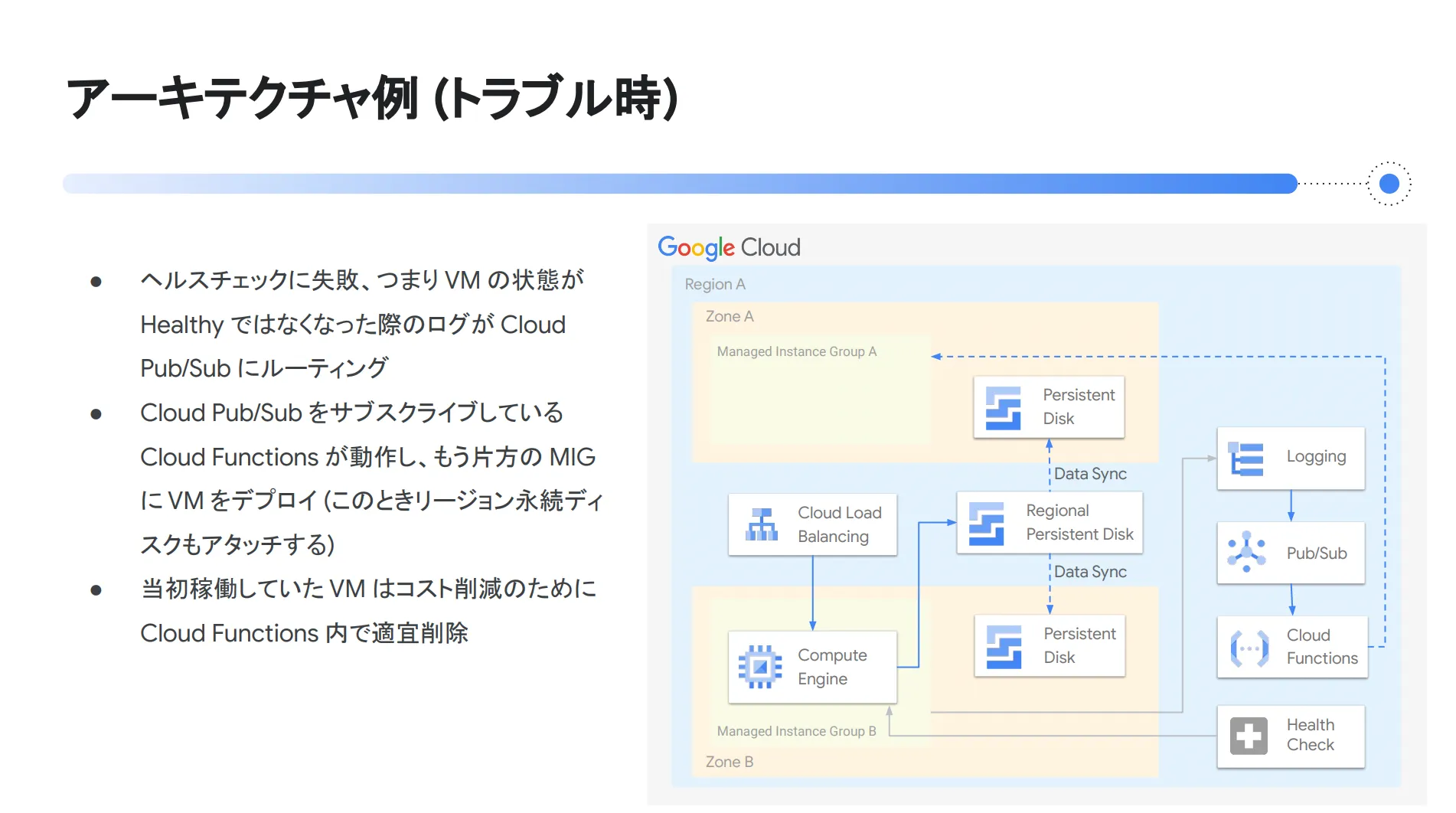Click the Cloud Functions icon

pos(1249,648)
